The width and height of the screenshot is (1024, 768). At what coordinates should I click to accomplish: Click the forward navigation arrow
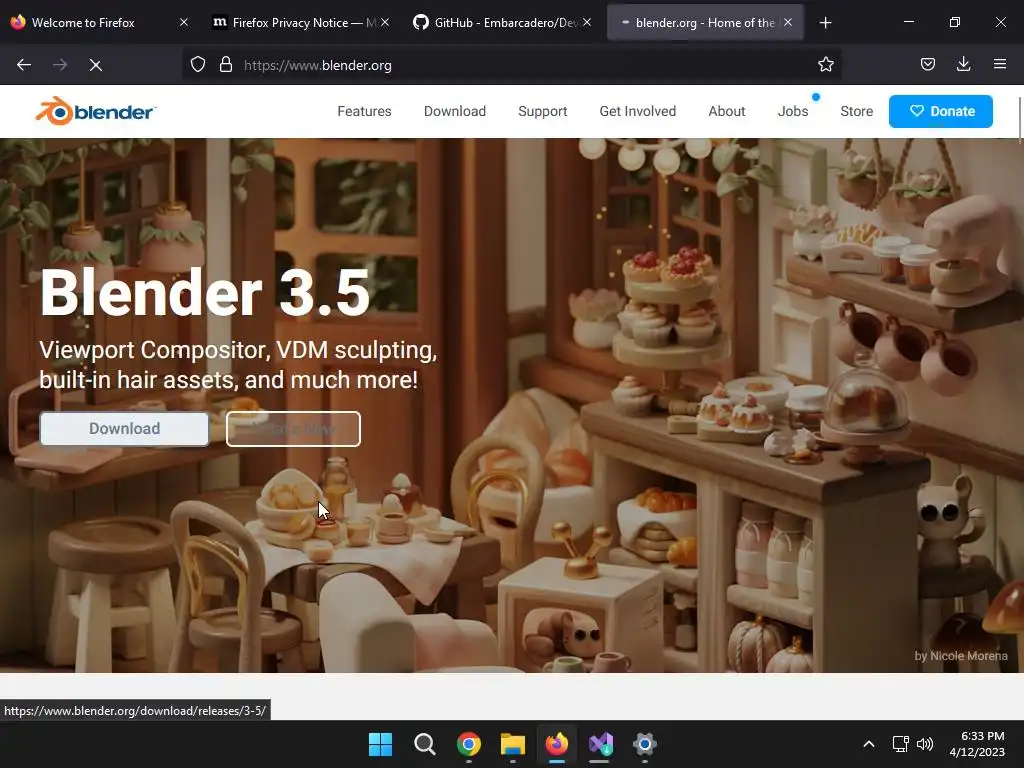tap(60, 65)
